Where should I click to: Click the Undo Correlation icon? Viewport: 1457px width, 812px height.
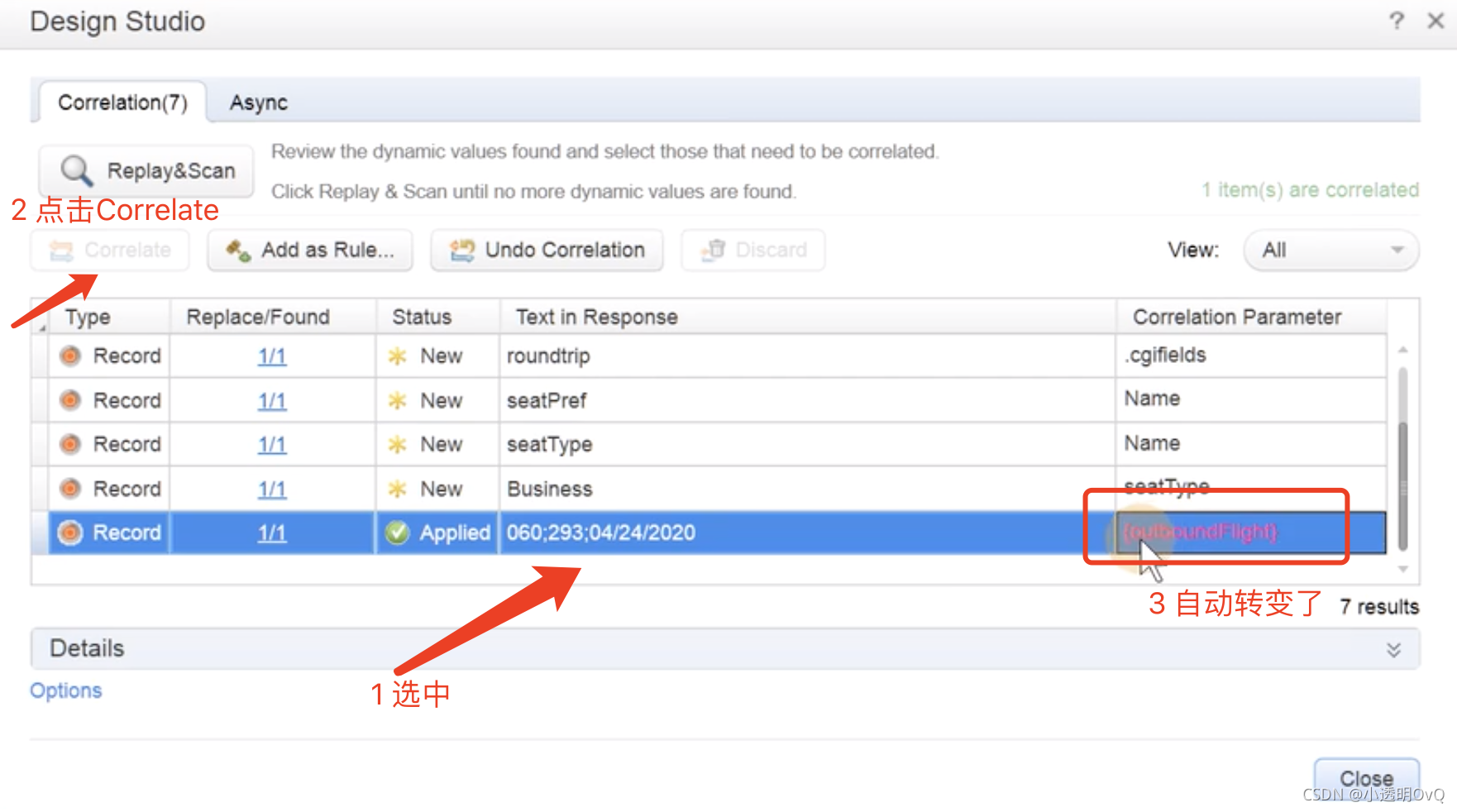[462, 250]
